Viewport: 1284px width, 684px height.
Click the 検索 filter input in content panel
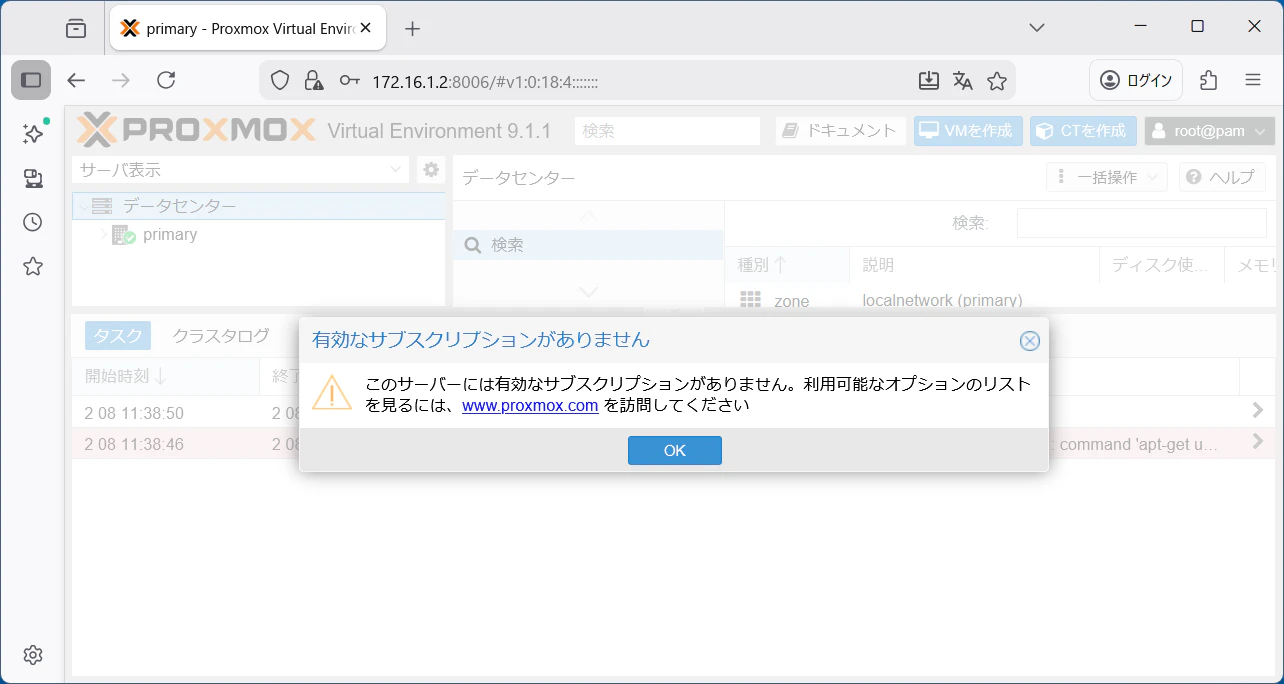point(1141,223)
